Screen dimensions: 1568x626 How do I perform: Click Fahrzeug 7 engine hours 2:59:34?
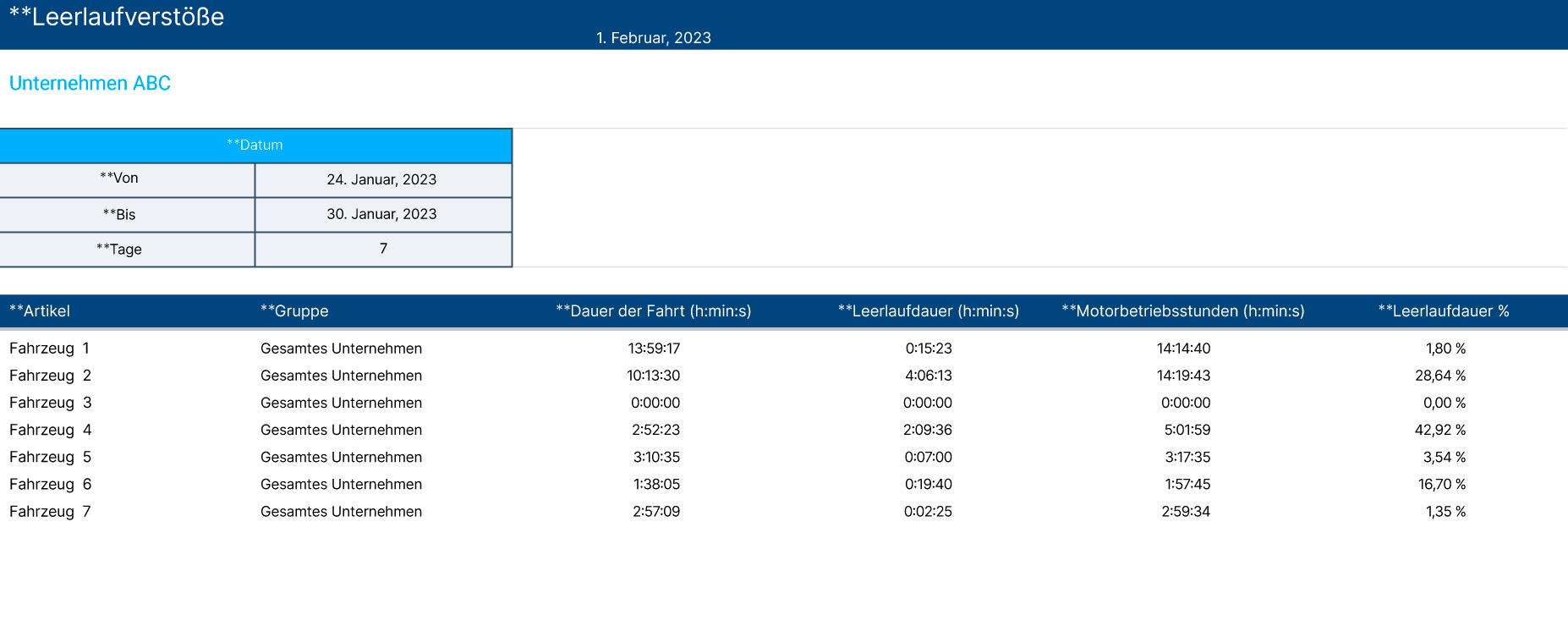tap(1185, 512)
